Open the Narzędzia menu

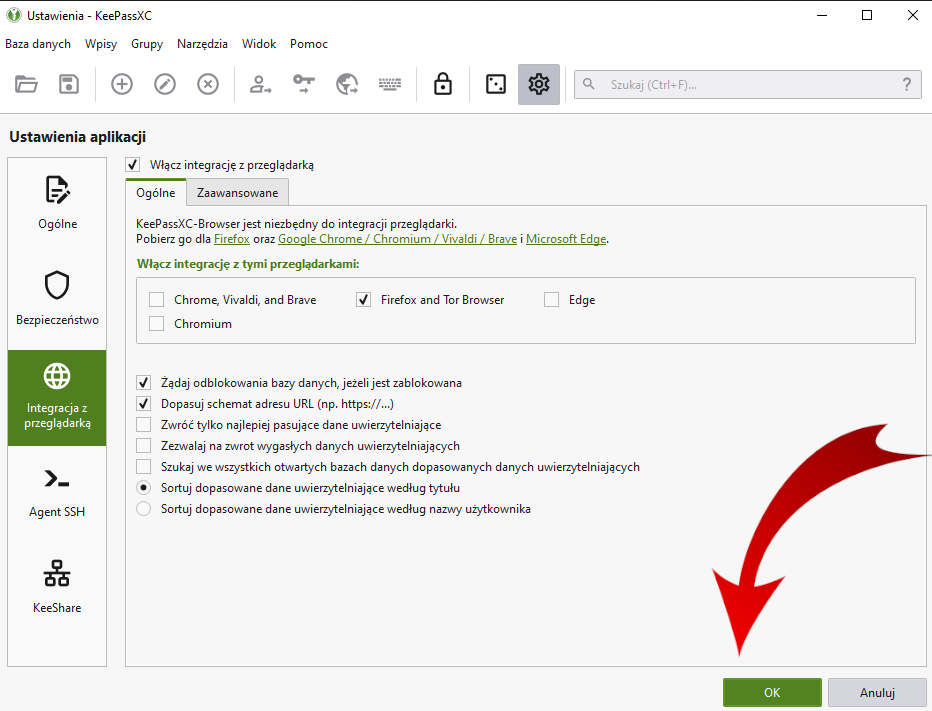(202, 44)
